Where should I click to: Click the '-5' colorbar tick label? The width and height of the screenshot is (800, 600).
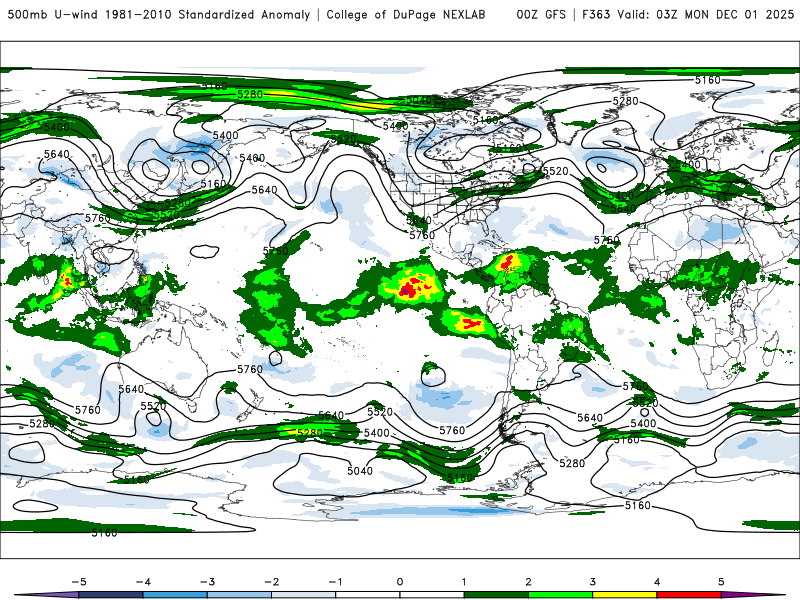79,582
